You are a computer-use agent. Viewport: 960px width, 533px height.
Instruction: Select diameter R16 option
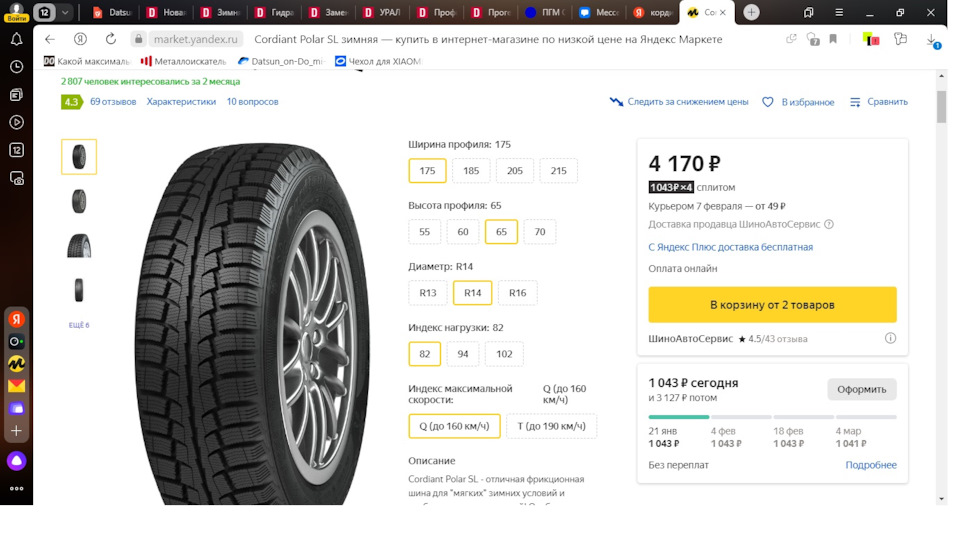pyautogui.click(x=517, y=293)
